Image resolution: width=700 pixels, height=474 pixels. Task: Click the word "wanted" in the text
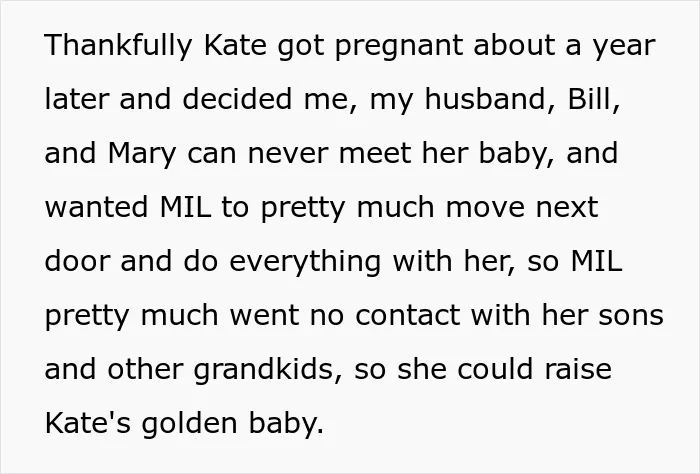point(96,207)
